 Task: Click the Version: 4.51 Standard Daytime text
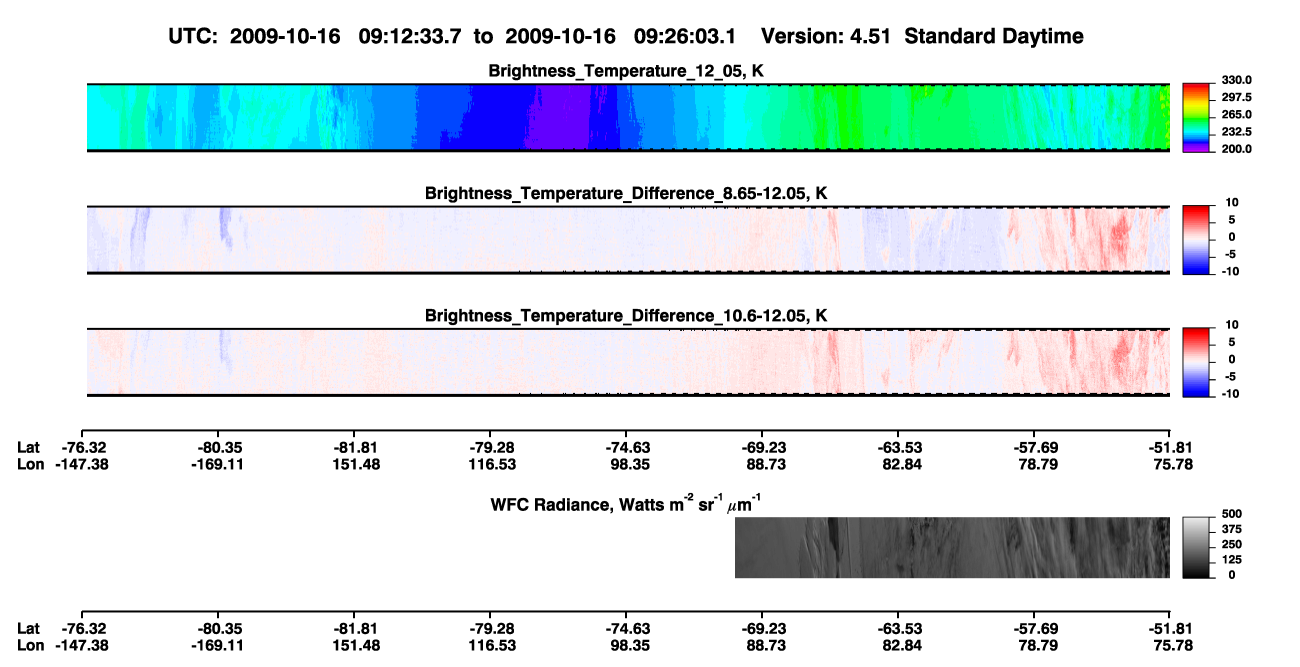pos(922,36)
